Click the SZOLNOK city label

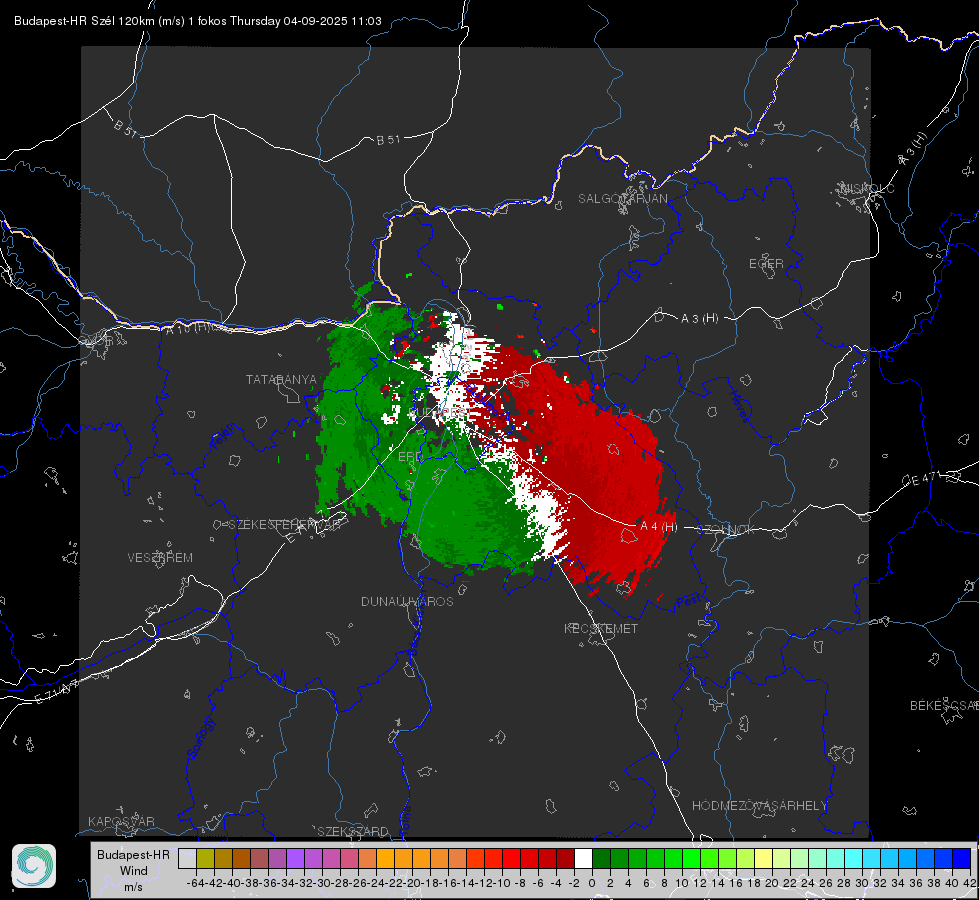pos(726,529)
